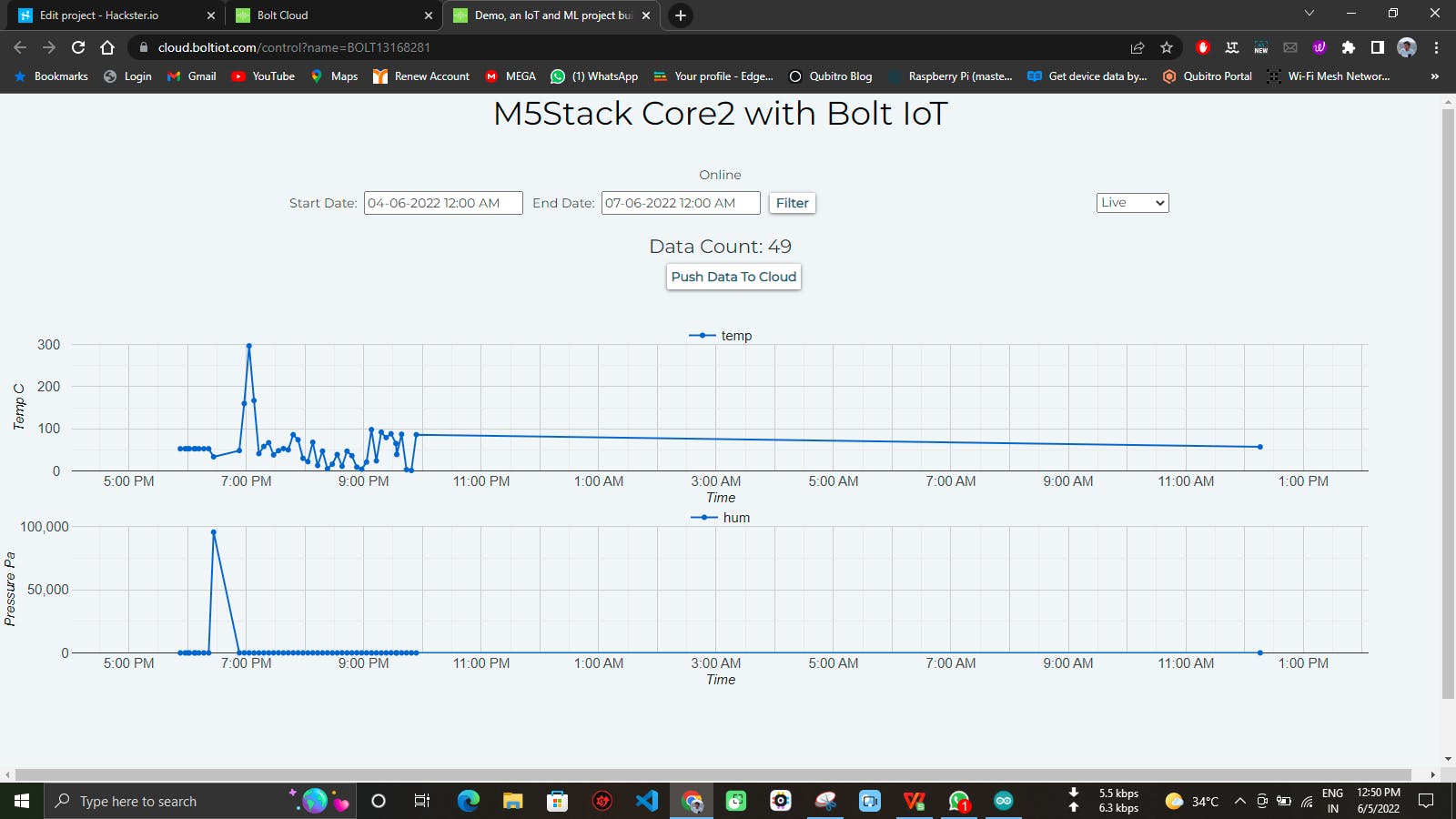Open Snipping Tool from the taskbar
Image resolution: width=1456 pixels, height=819 pixels.
click(825, 801)
